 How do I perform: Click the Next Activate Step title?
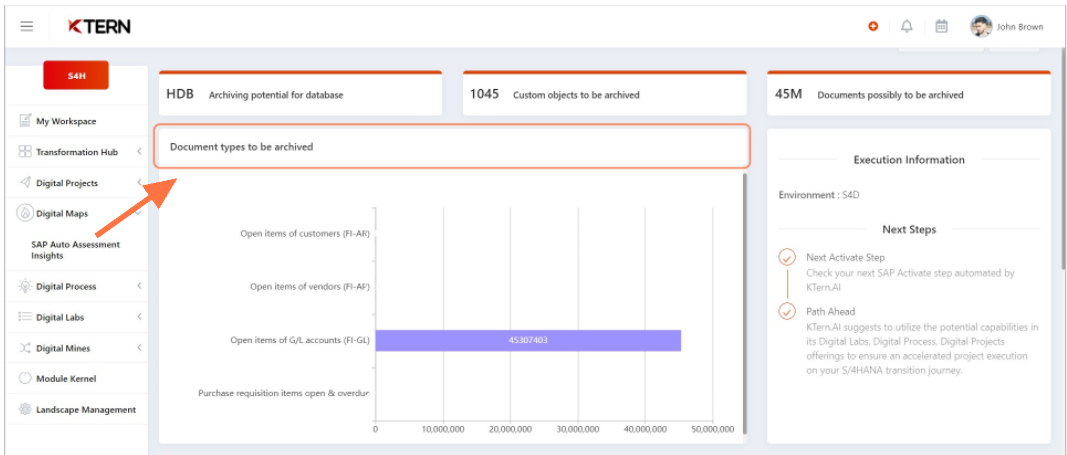click(845, 258)
